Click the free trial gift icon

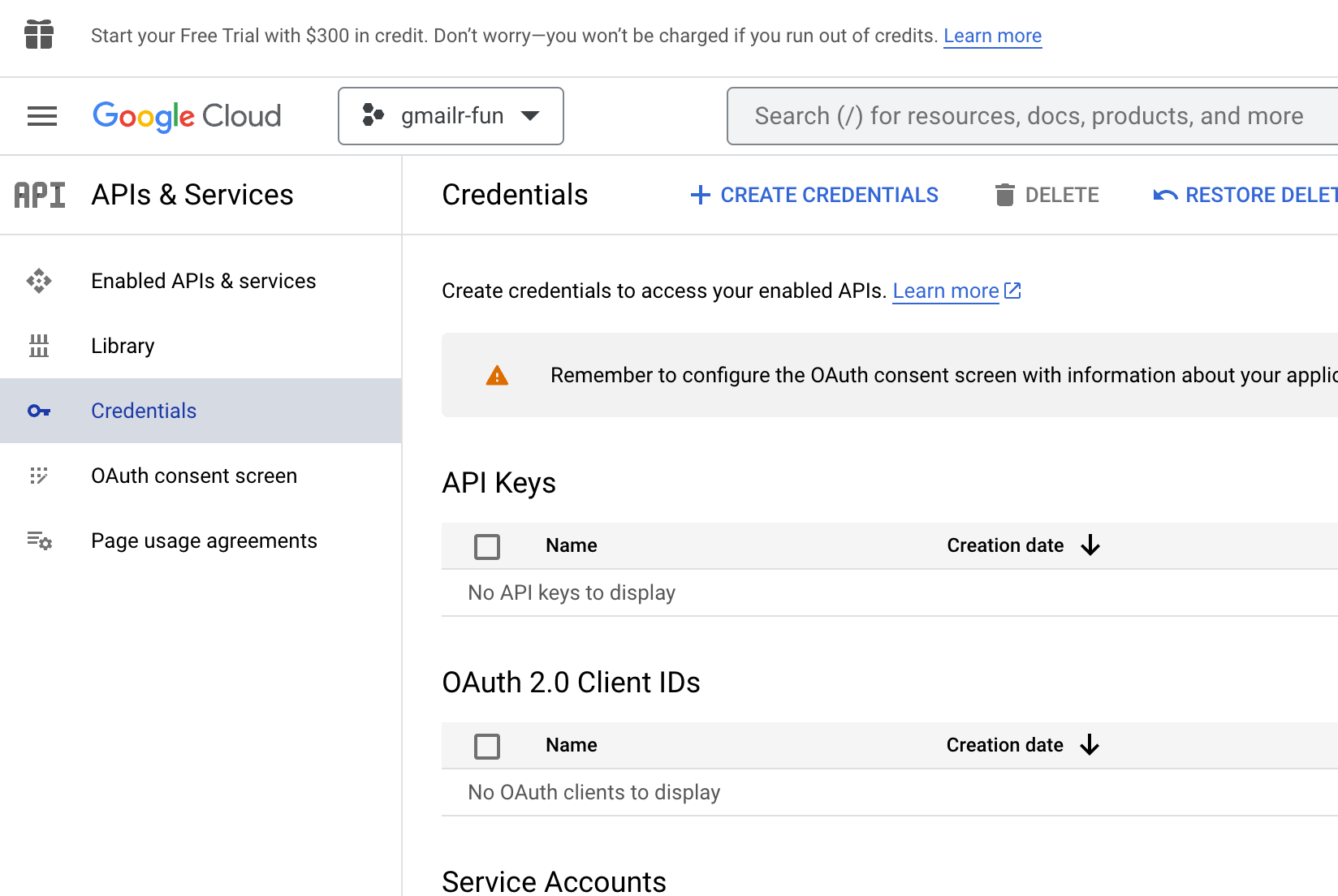point(39,35)
